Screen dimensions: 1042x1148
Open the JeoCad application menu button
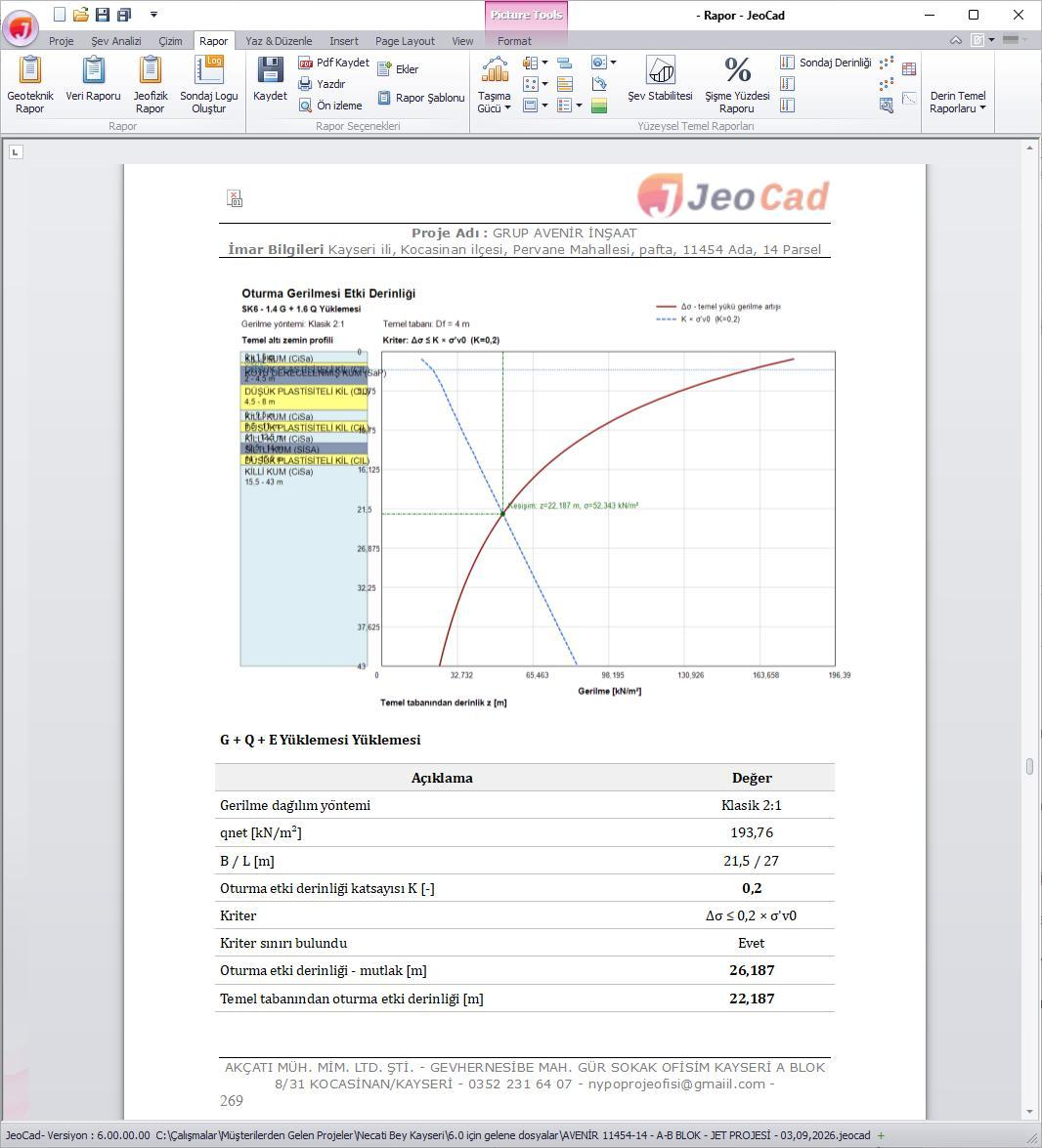[21, 27]
